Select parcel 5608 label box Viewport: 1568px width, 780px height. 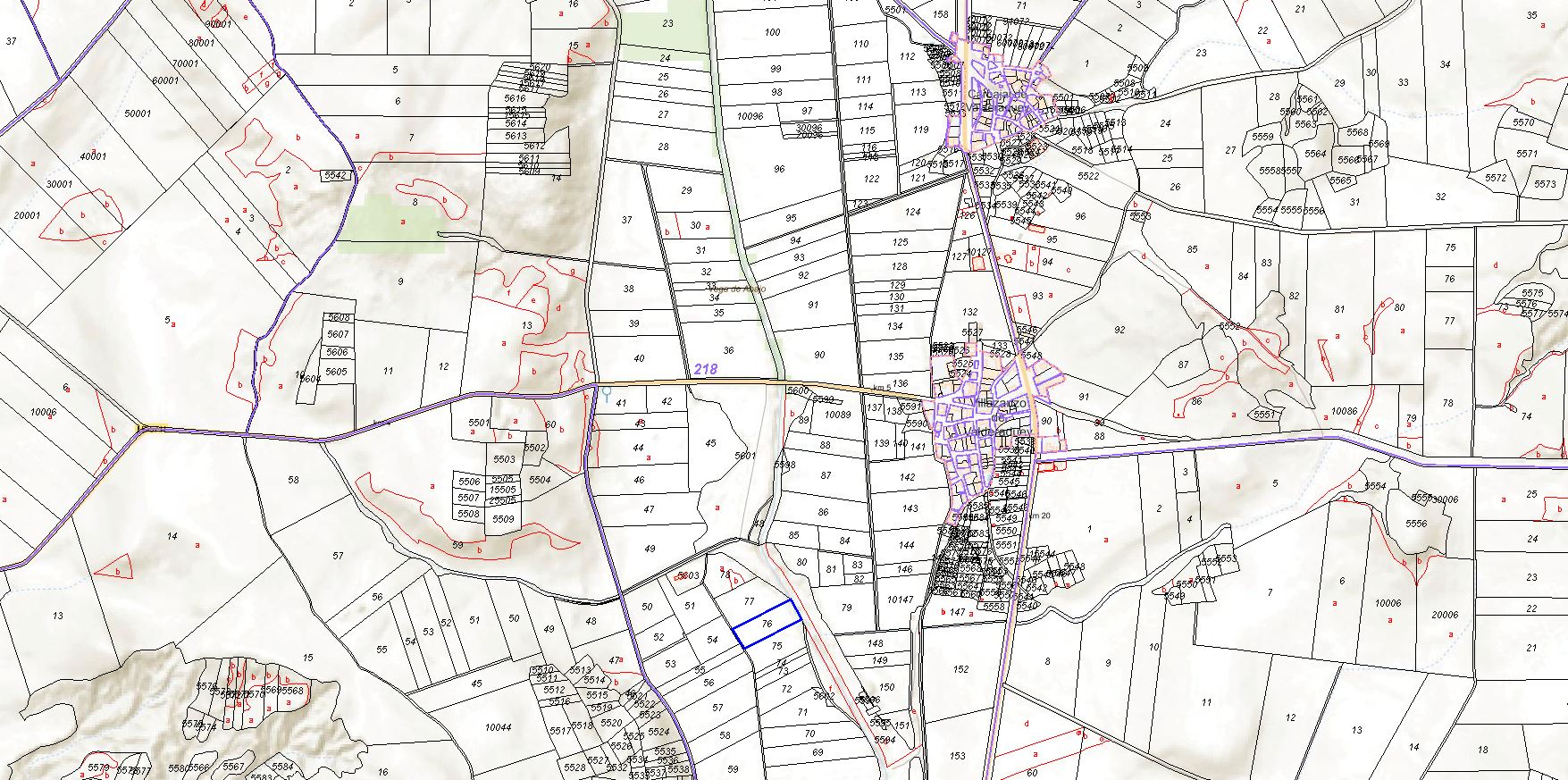point(338,318)
